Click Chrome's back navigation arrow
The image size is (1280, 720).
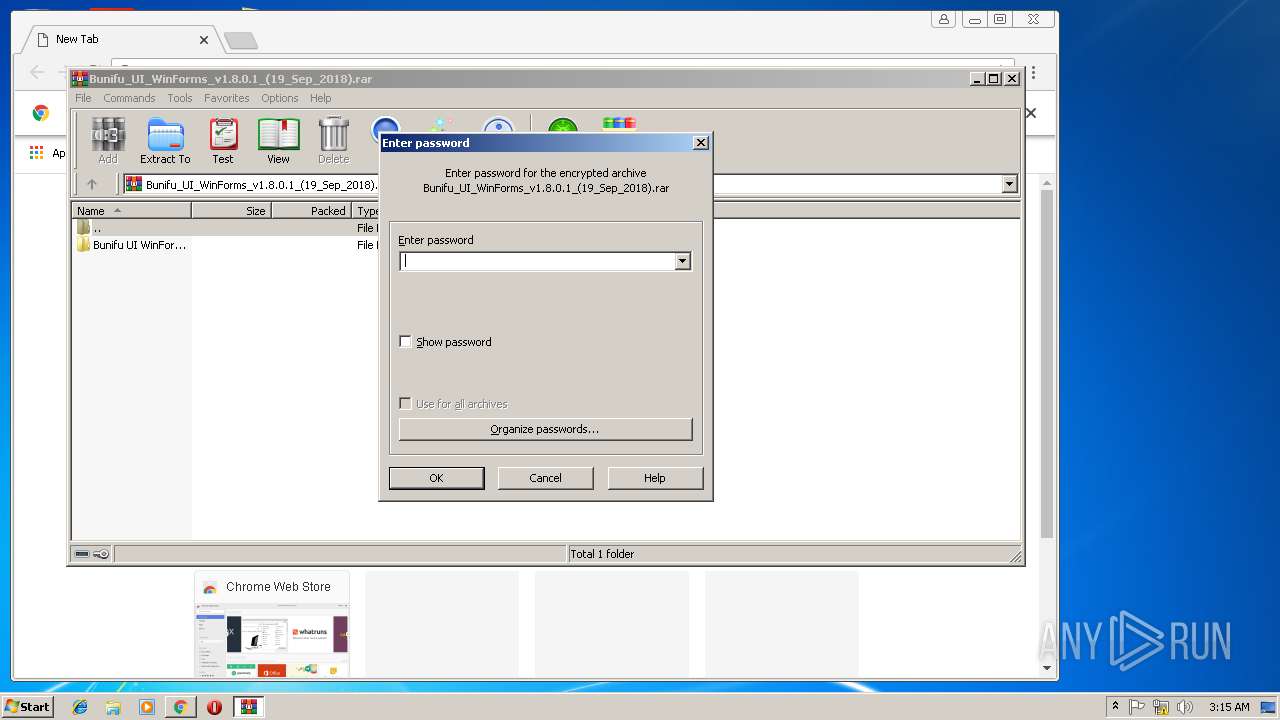(37, 72)
